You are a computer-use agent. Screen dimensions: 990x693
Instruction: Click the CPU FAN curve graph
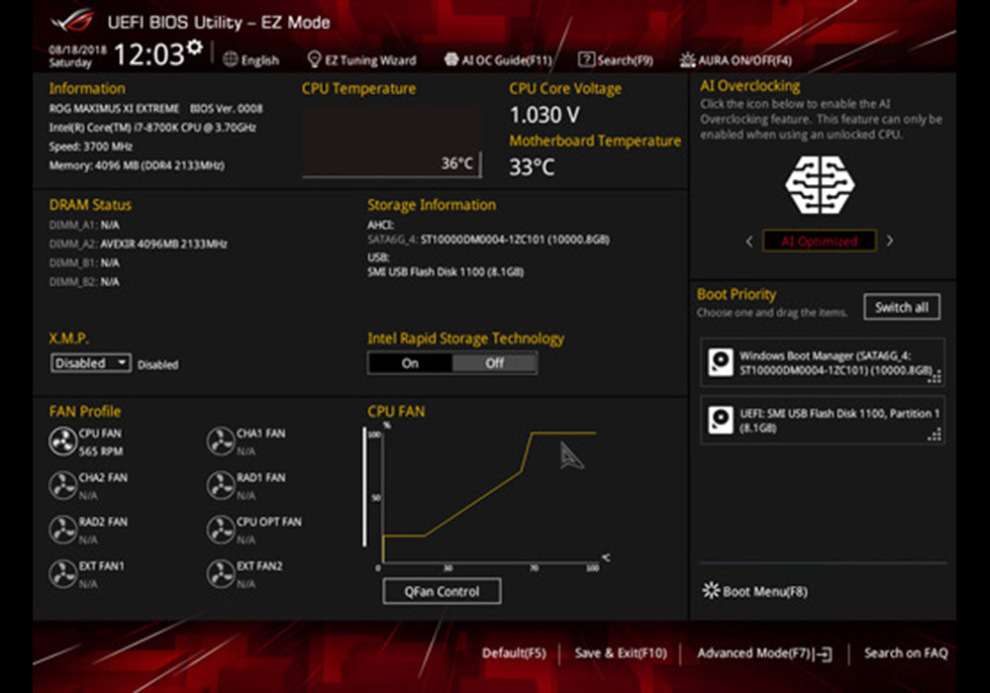coord(489,497)
